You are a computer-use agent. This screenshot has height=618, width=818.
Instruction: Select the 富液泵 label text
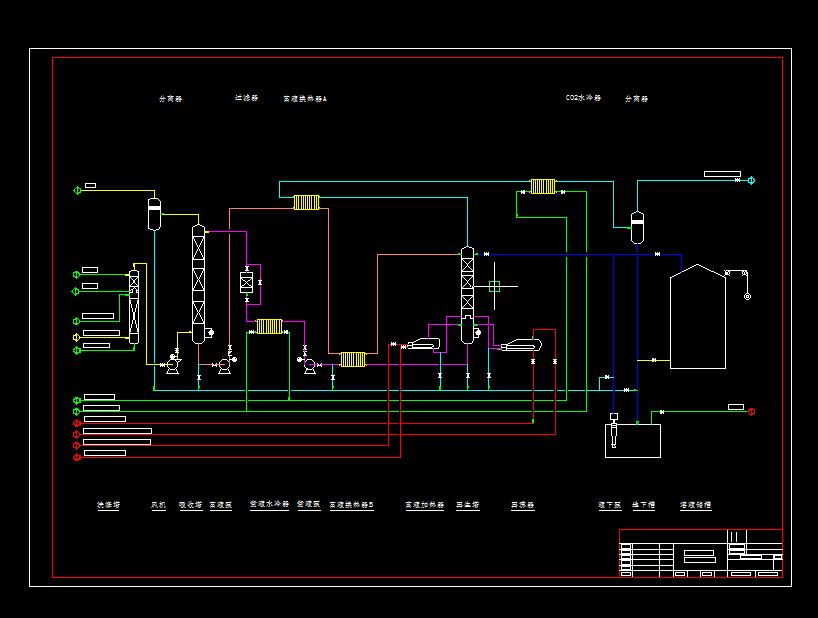click(x=221, y=505)
